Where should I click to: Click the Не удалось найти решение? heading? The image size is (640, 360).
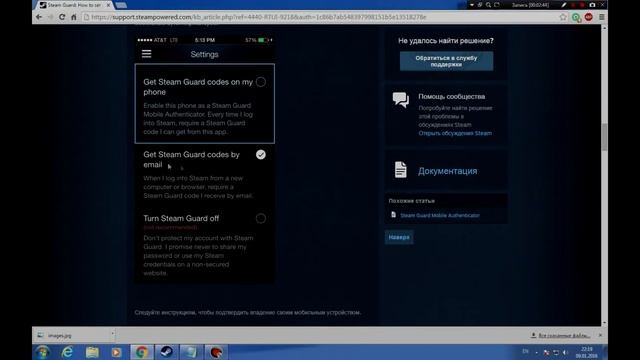pos(446,41)
